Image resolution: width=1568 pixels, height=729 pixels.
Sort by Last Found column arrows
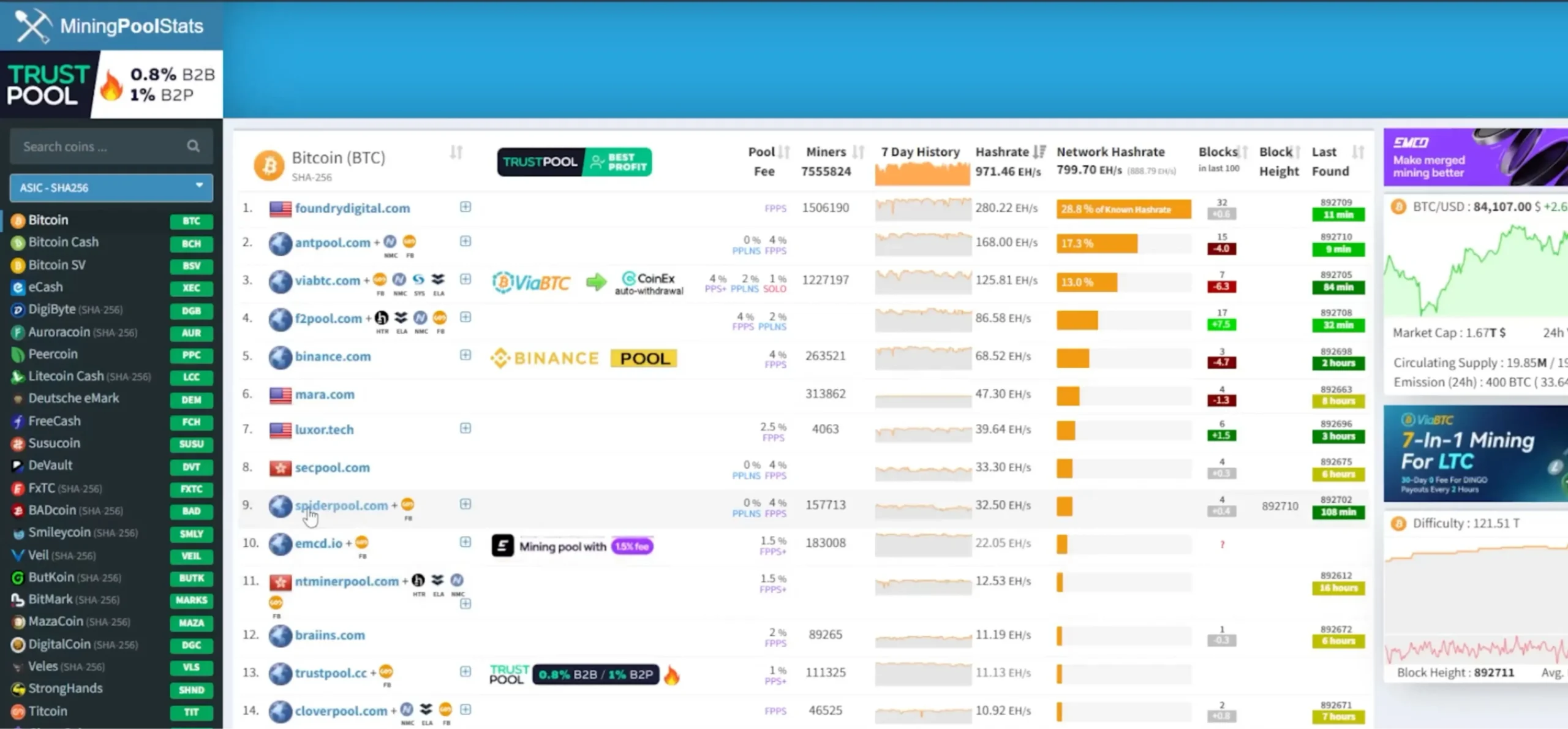(1358, 151)
